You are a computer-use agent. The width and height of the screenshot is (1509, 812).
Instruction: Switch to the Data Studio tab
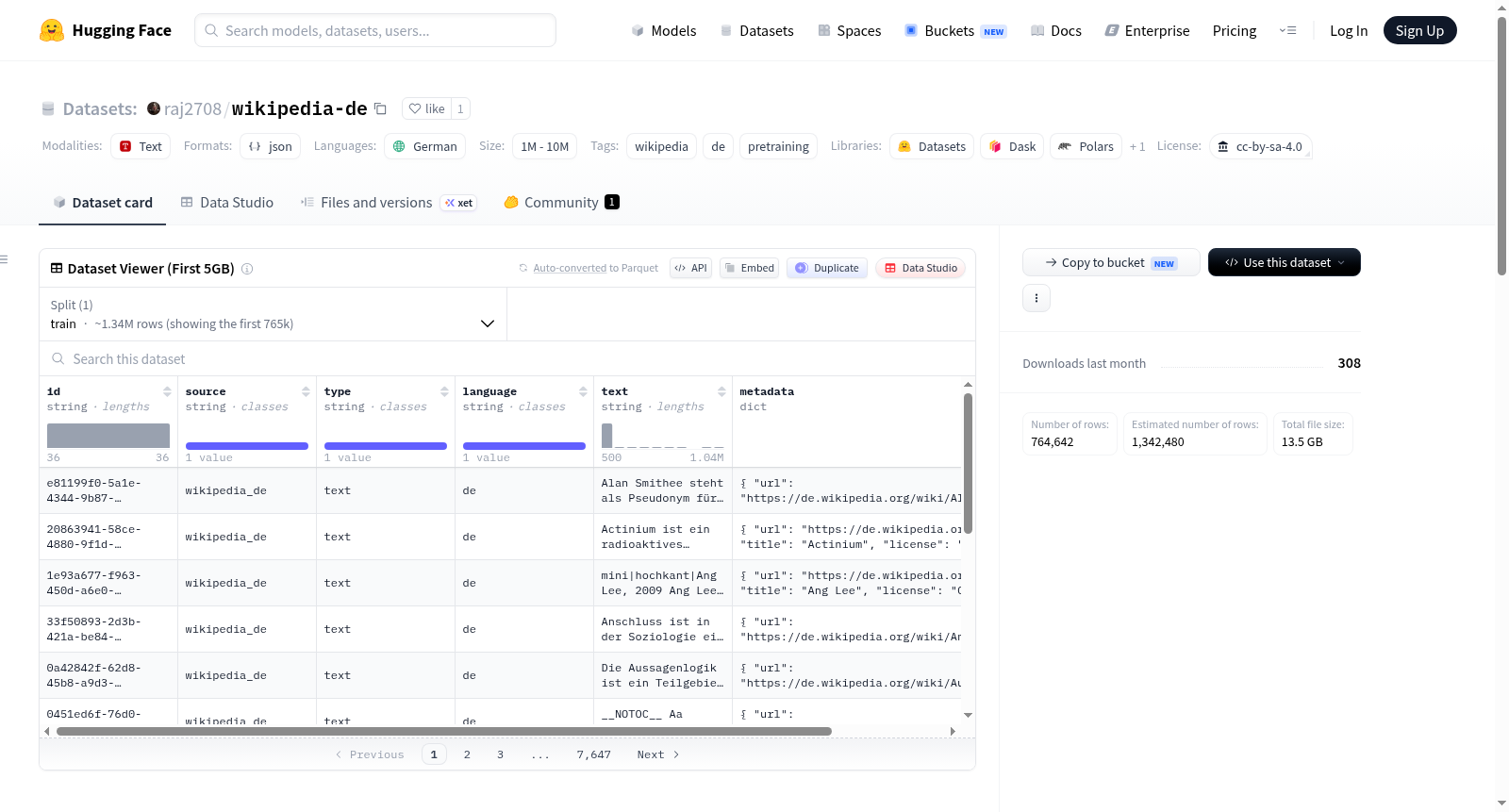[227, 203]
